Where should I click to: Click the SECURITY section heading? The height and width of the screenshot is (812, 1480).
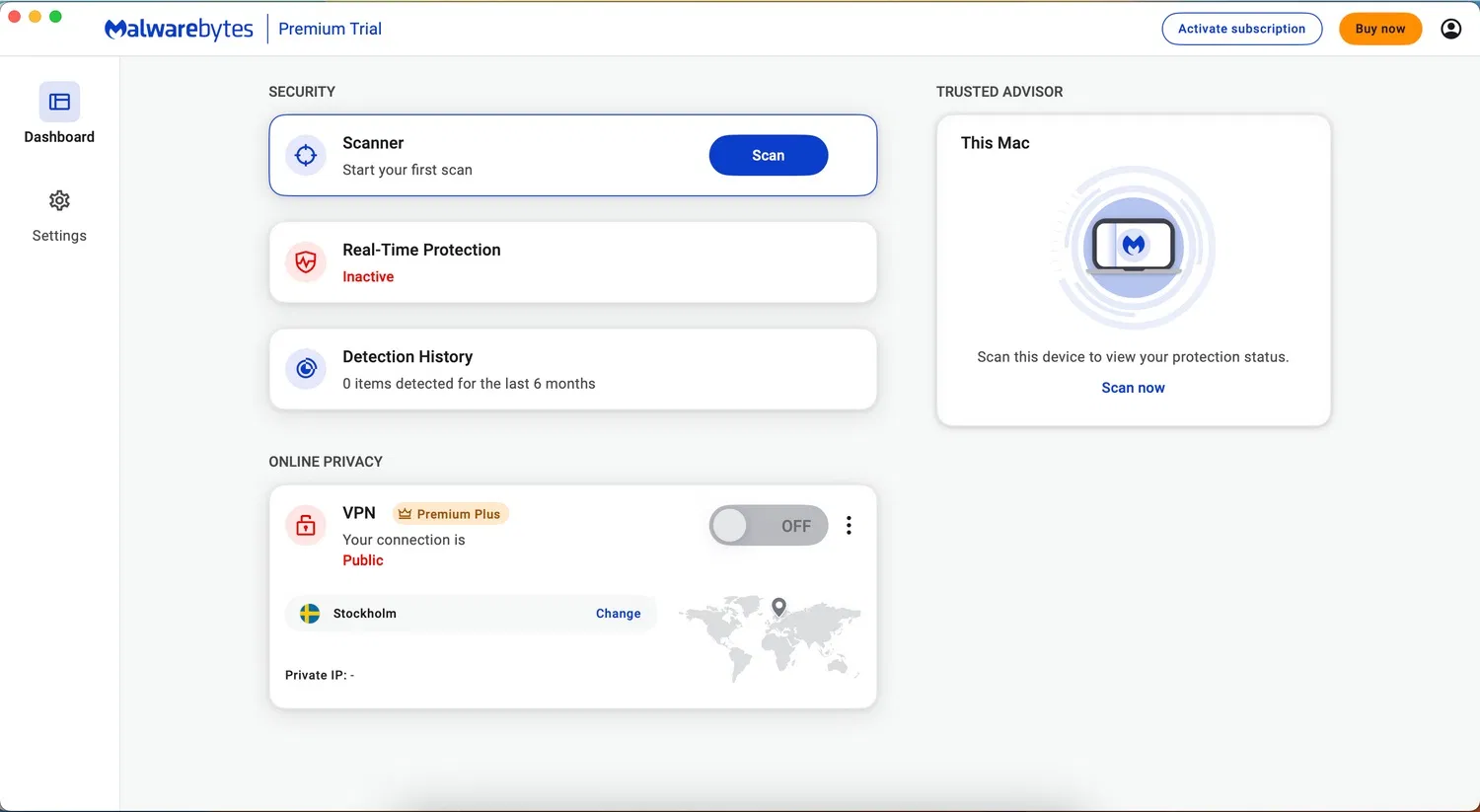(x=302, y=92)
